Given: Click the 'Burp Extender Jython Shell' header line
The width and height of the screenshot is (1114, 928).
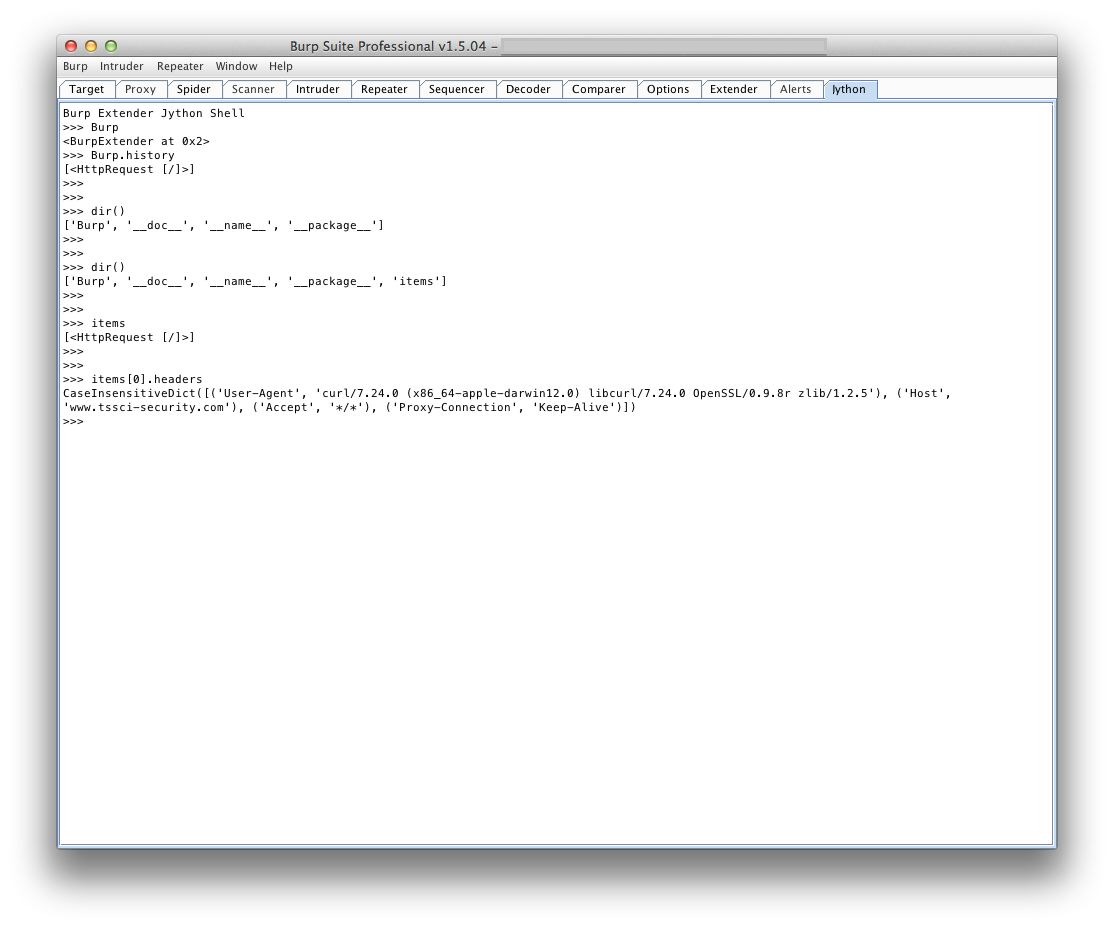Looking at the screenshot, I should (153, 113).
